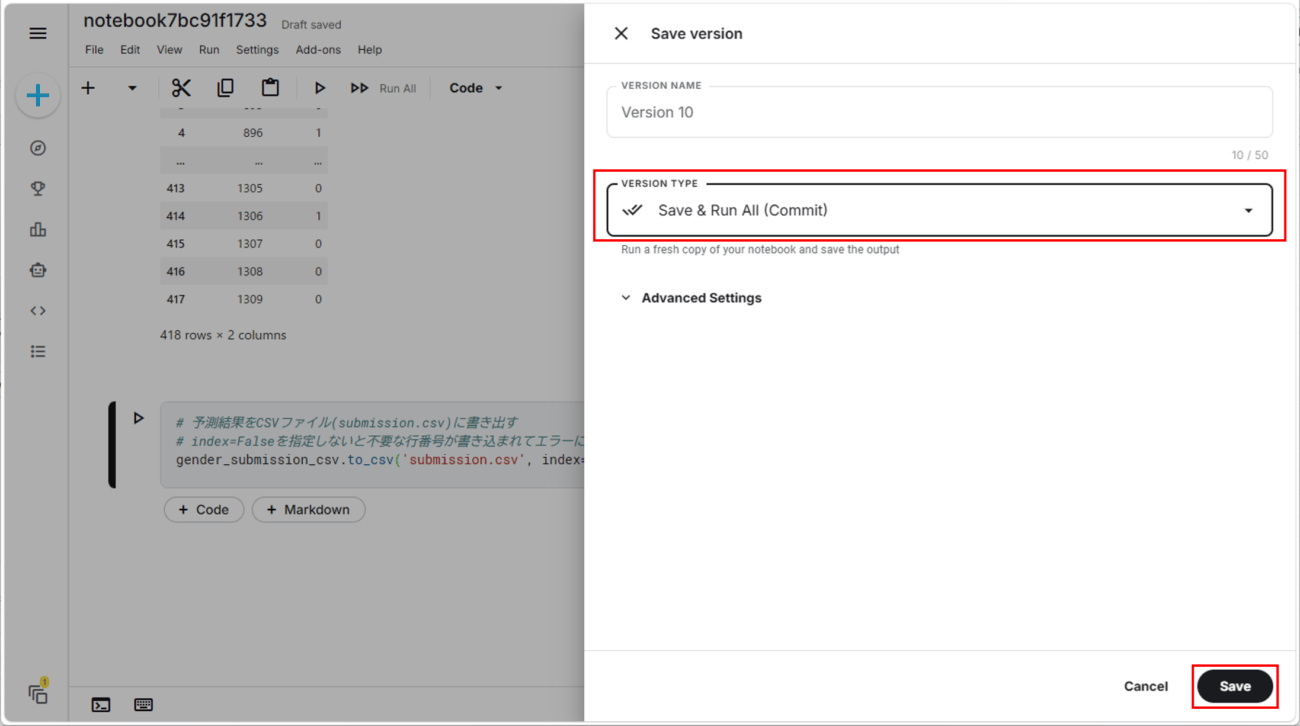
Task: Open the File menu
Action: (94, 49)
